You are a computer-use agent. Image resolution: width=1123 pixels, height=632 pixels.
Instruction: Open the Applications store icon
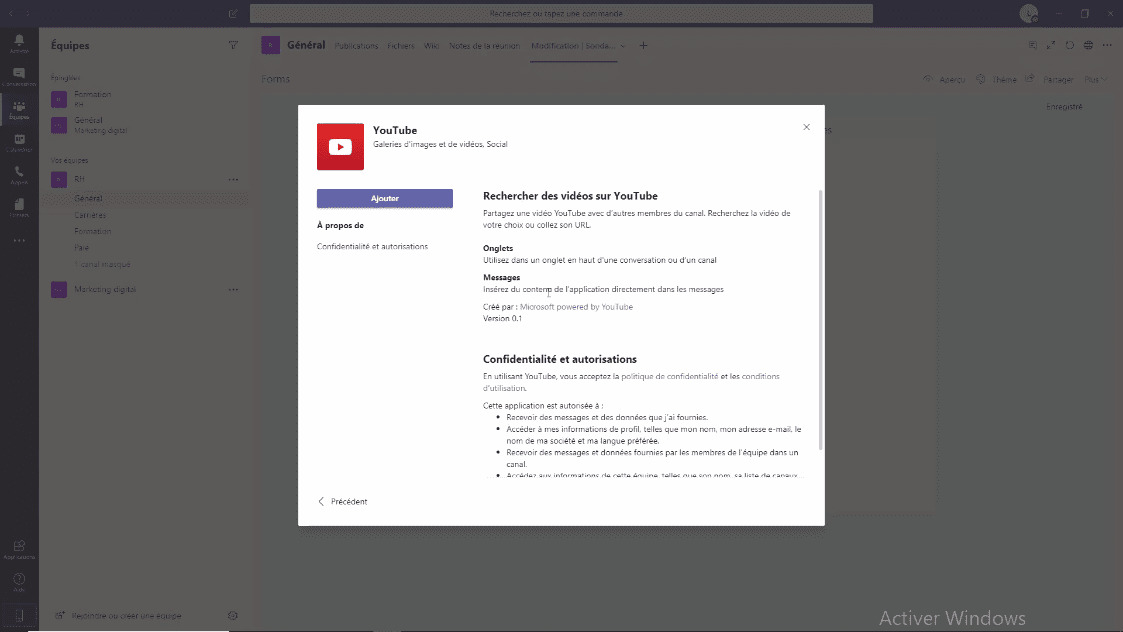19,550
